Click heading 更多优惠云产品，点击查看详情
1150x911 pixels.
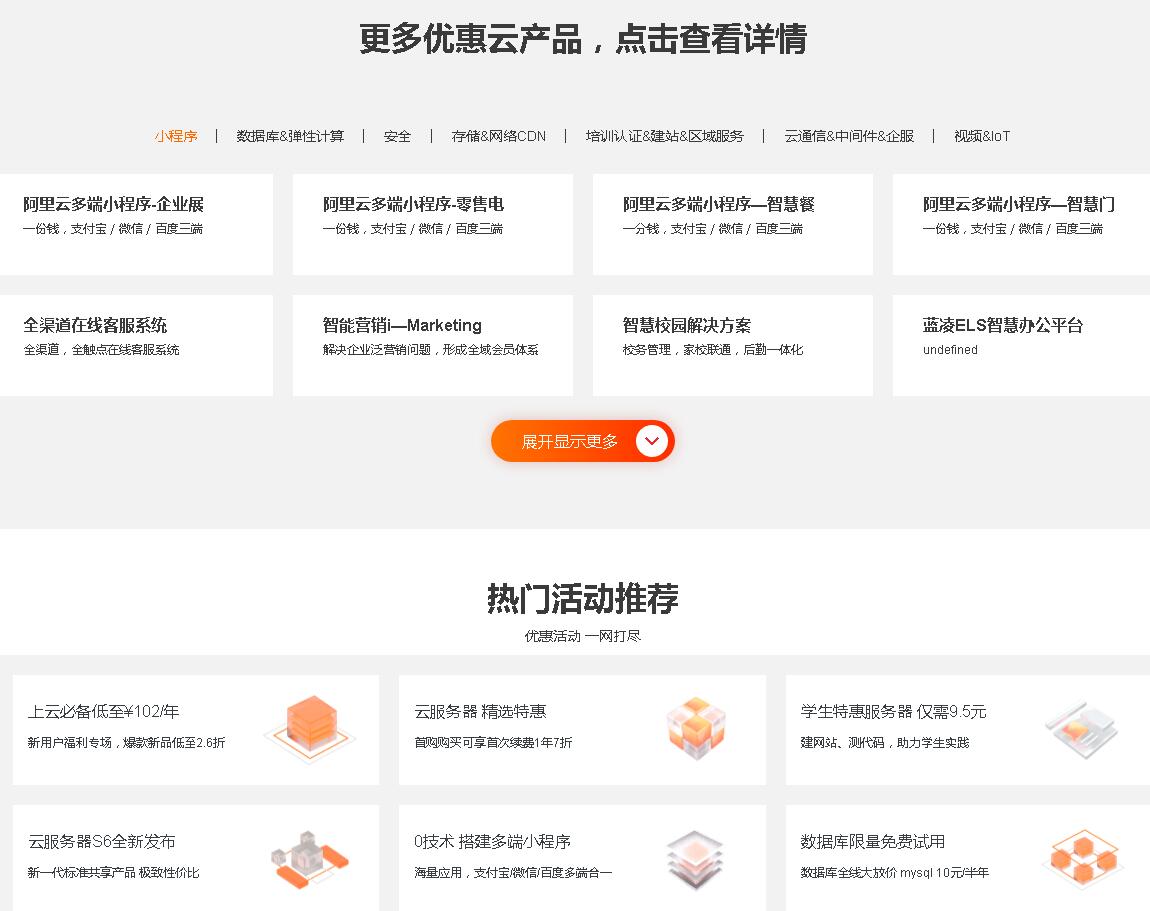583,39
